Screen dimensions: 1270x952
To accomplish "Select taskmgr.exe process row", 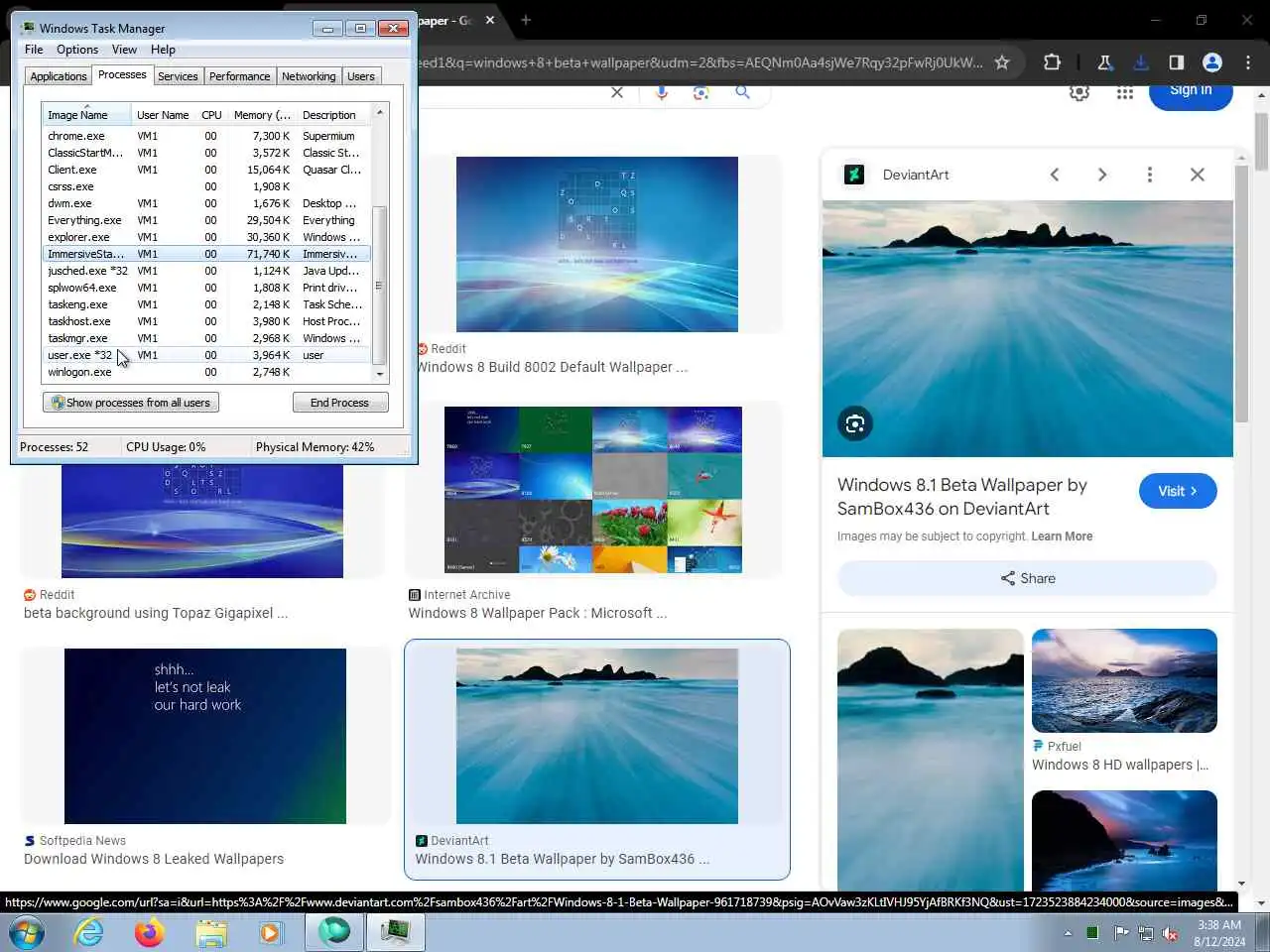I will click(206, 338).
